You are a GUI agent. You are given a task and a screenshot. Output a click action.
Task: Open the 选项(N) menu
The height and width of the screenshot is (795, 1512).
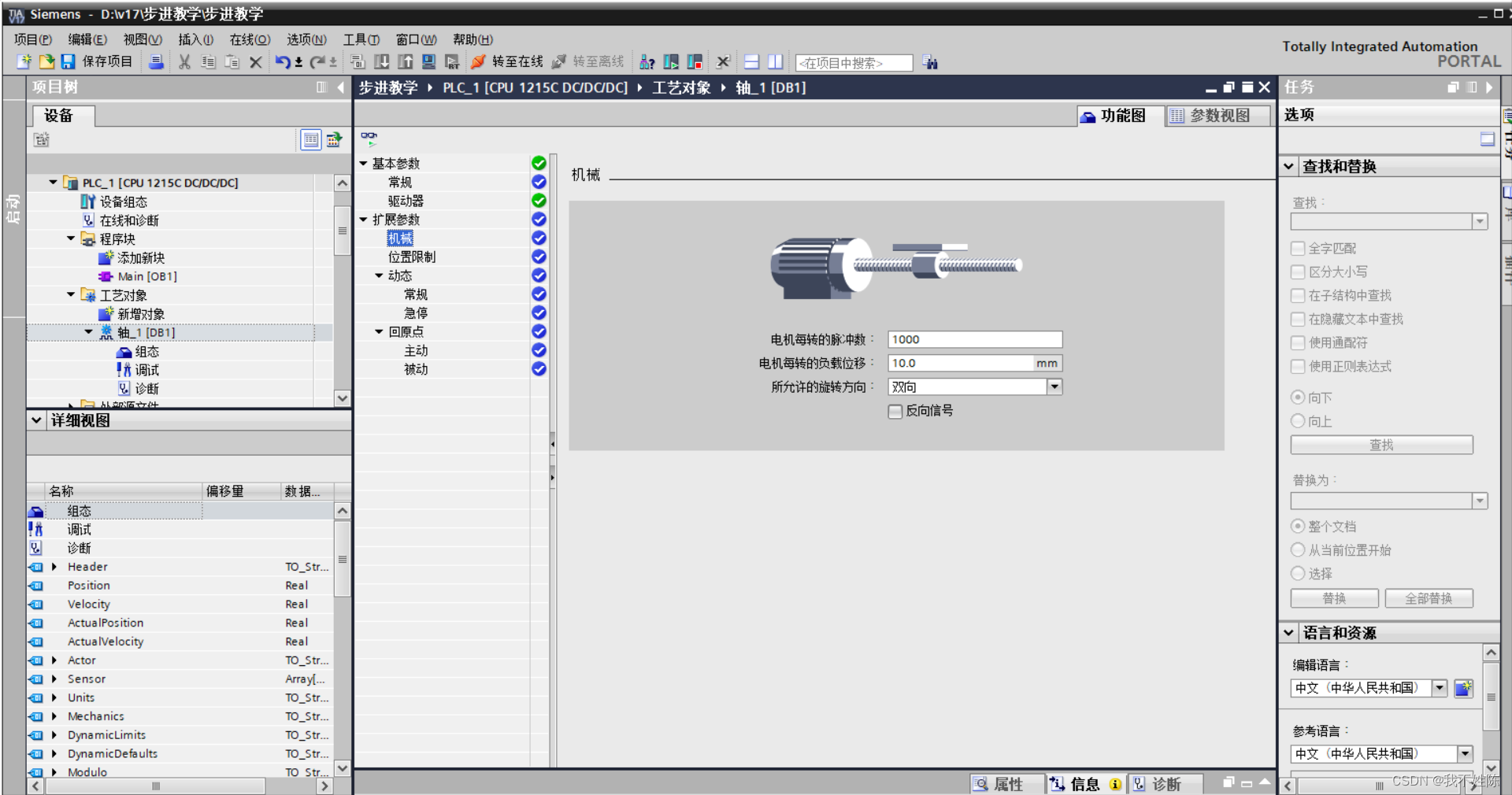(306, 39)
